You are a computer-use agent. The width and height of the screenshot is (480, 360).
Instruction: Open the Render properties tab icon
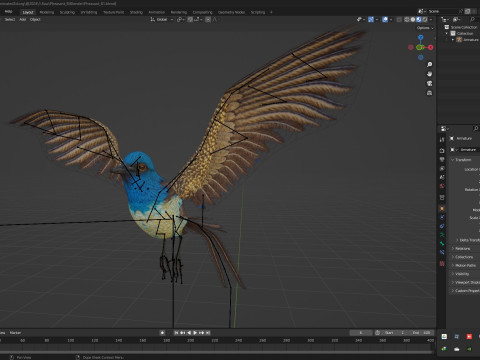point(442,151)
